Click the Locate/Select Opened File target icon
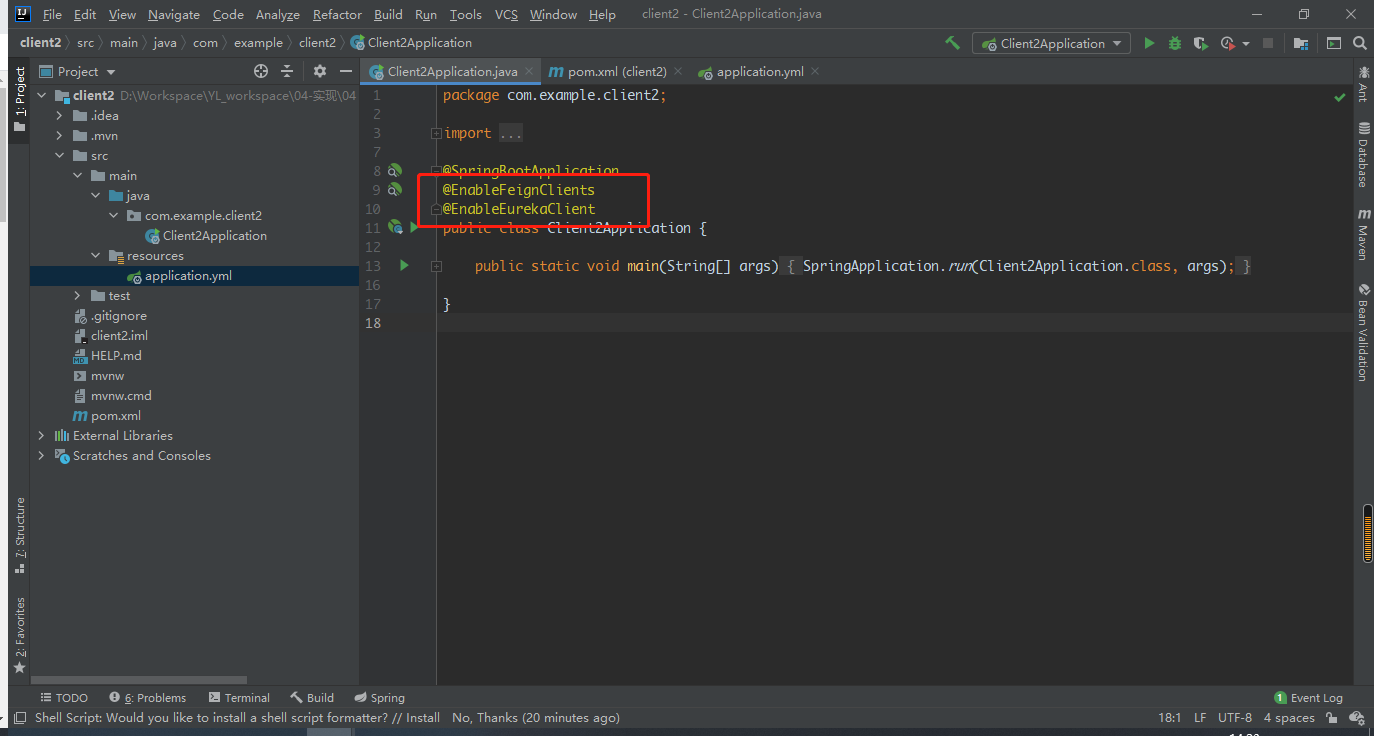Image resolution: width=1374 pixels, height=736 pixels. click(261, 71)
